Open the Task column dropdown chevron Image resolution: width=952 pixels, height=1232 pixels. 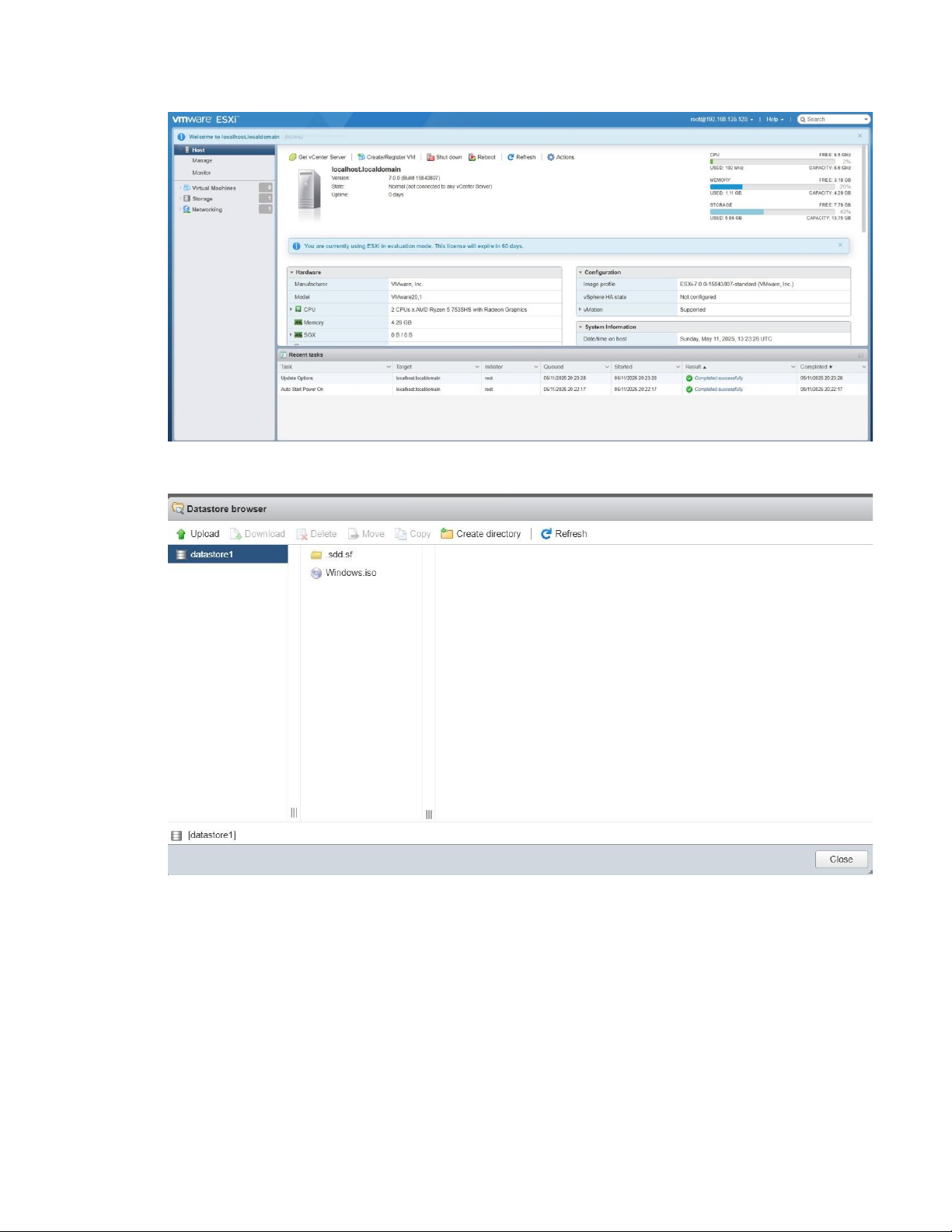[x=389, y=367]
